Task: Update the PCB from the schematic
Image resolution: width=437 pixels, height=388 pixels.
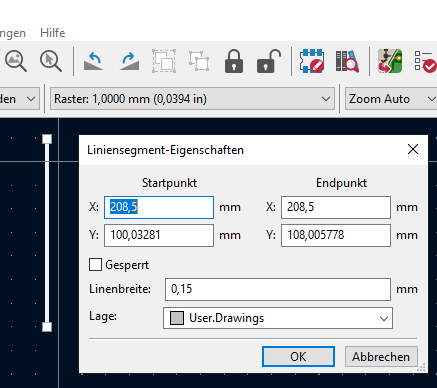Action: coord(390,61)
